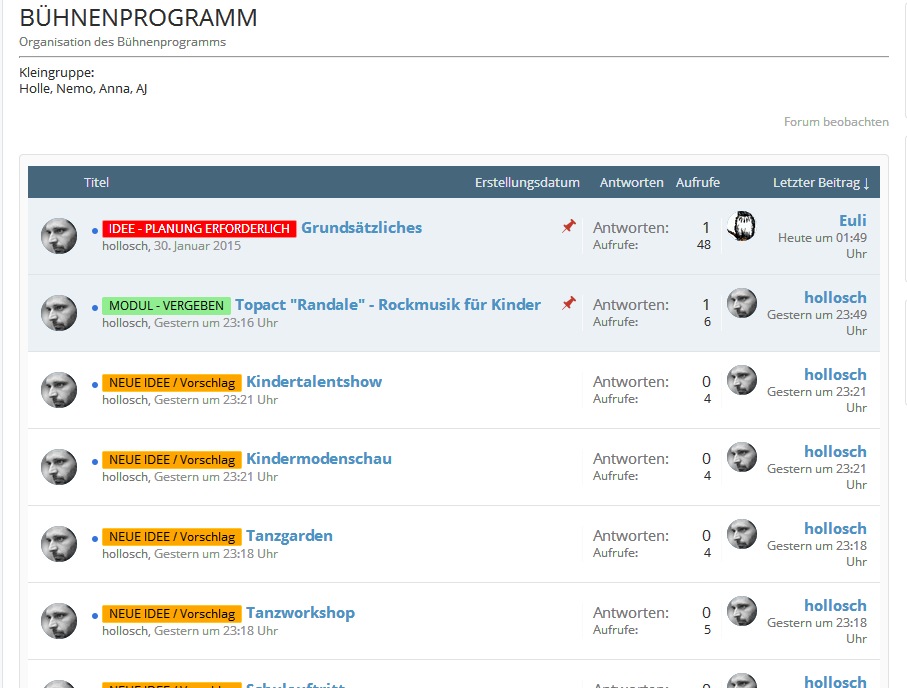Open Euli's owl avatar in last post
907x688 pixels.
[742, 226]
